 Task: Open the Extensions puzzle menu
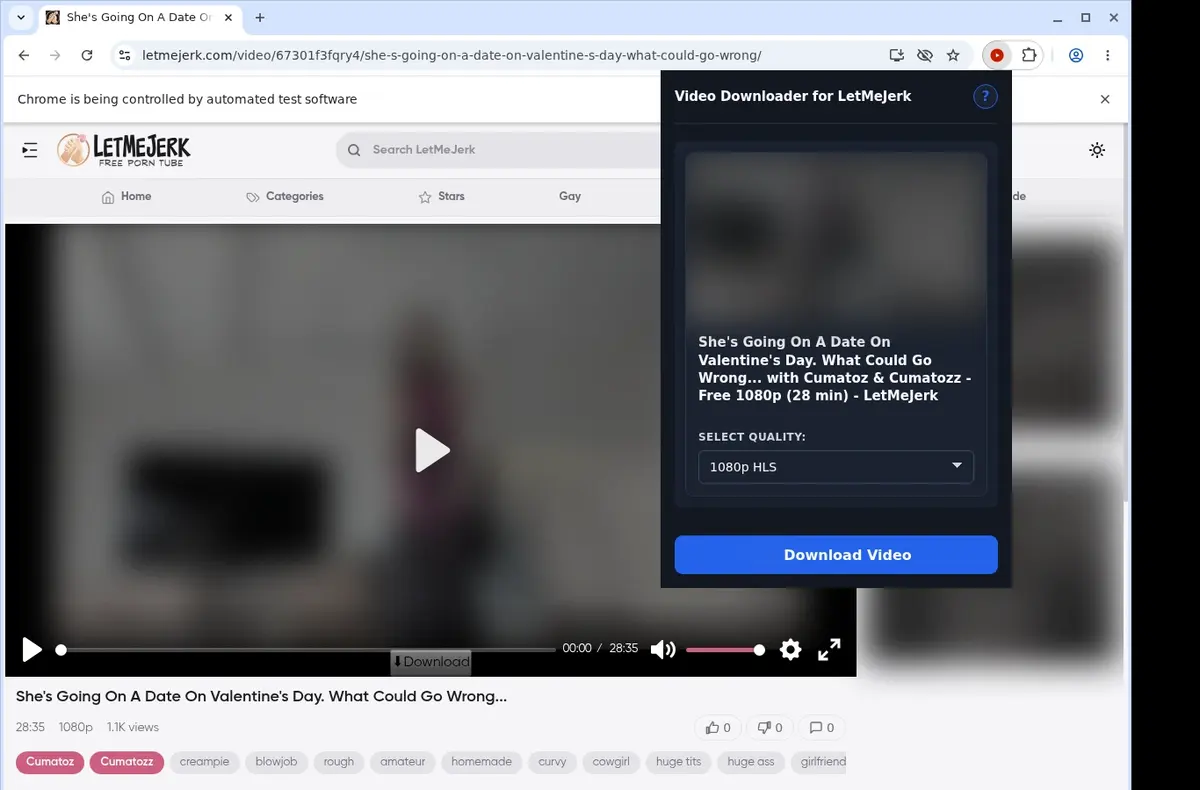[1029, 56]
